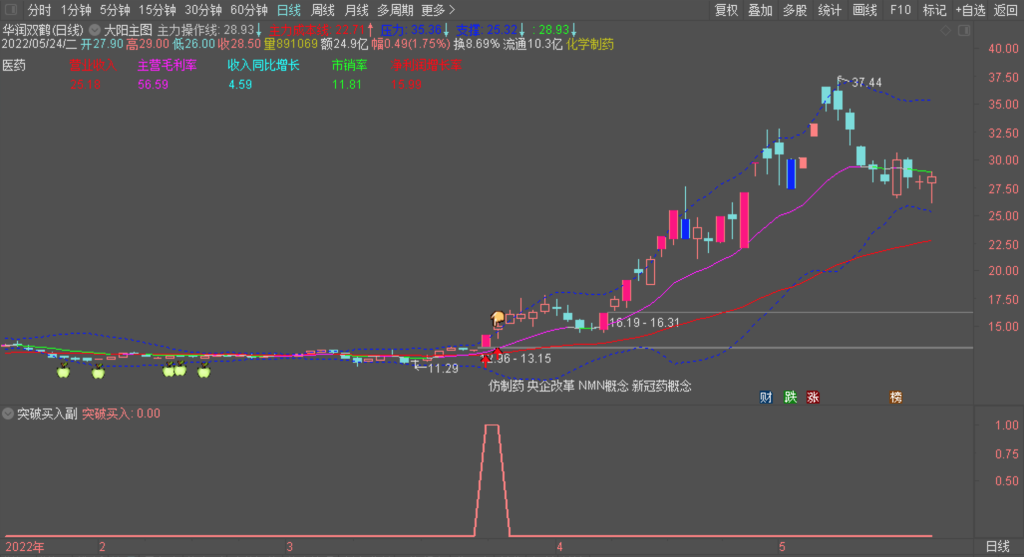Click the gear icon at top-left corner
1024x557 pixels.
tap(11, 11)
